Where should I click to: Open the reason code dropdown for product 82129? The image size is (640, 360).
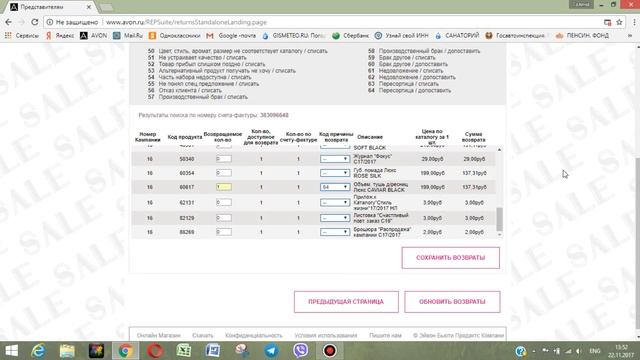[335, 218]
